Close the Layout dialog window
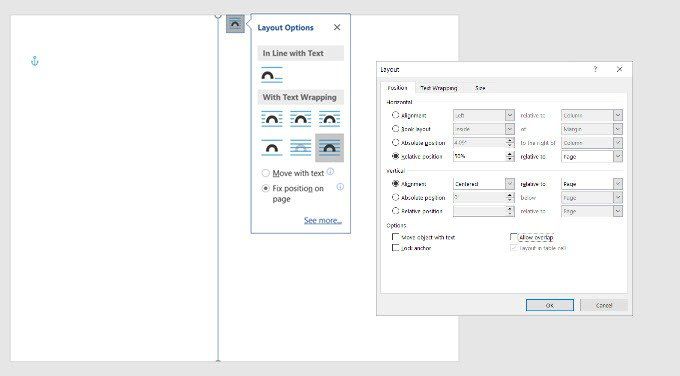The image size is (680, 376). coord(619,69)
